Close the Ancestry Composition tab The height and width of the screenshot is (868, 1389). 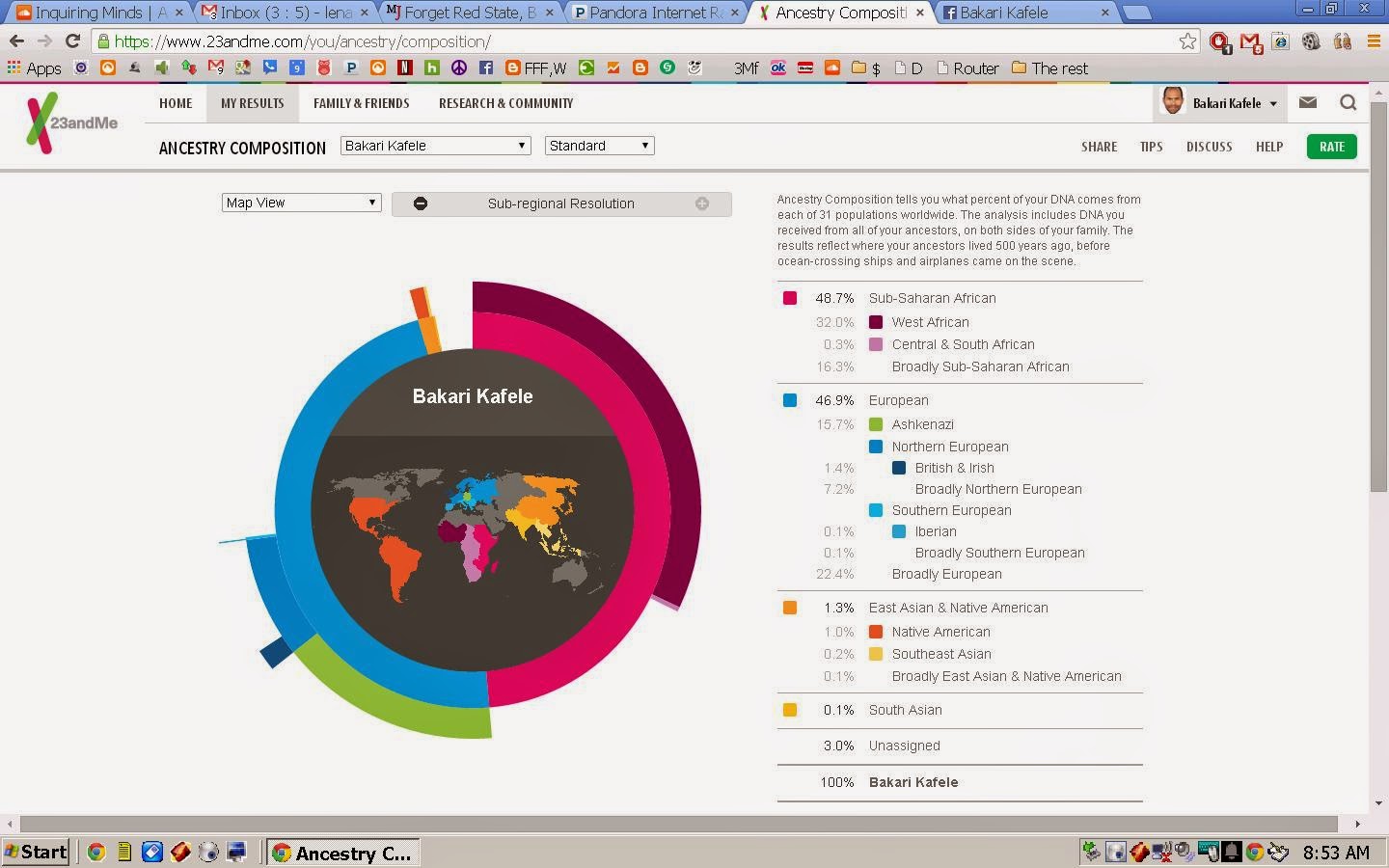coord(919,13)
